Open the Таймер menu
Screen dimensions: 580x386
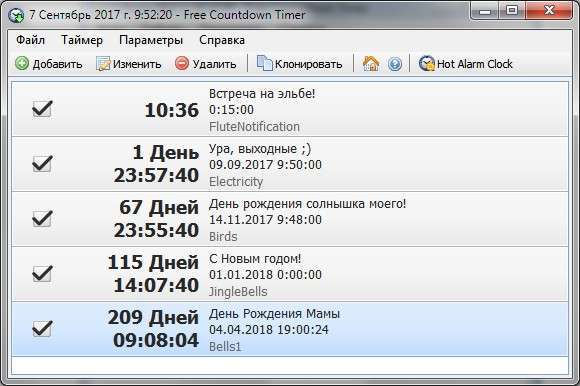[x=82, y=40]
